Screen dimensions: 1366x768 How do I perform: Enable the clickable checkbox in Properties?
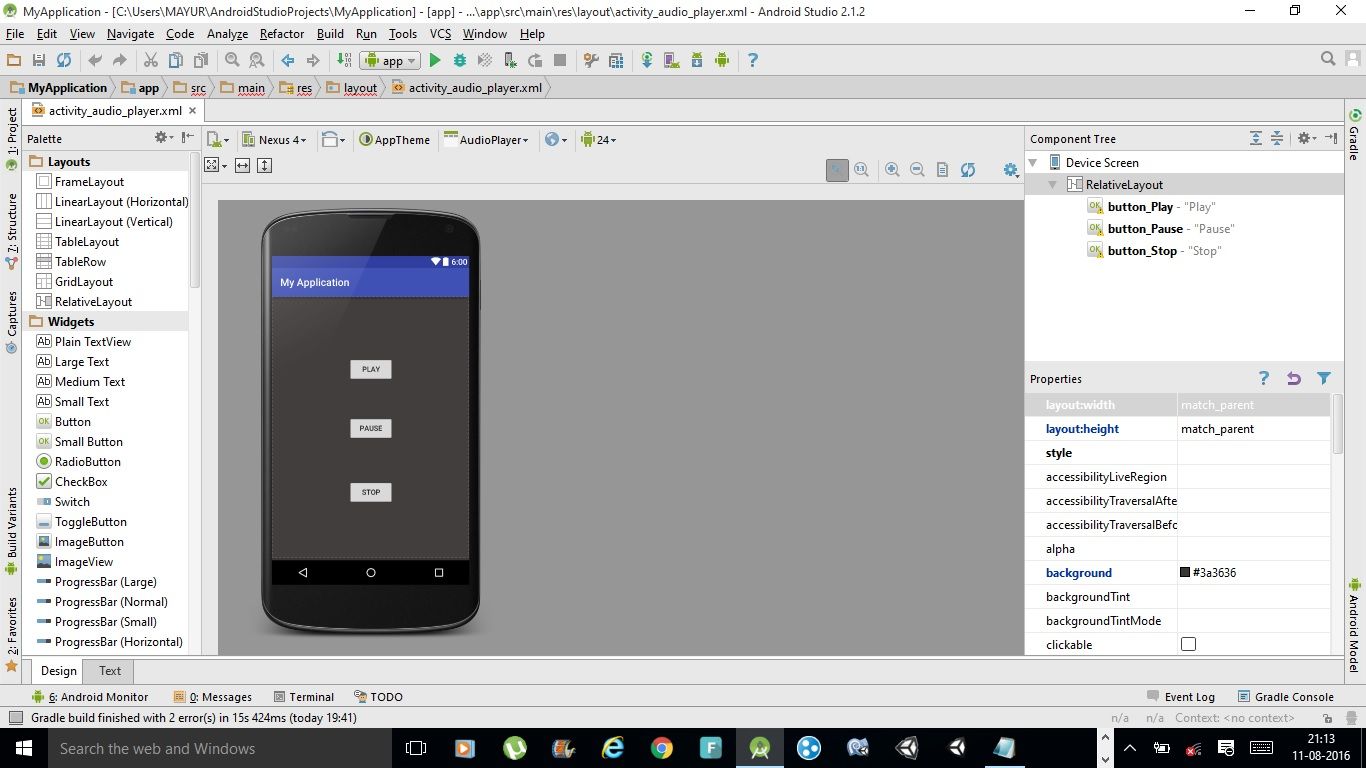tap(1188, 645)
